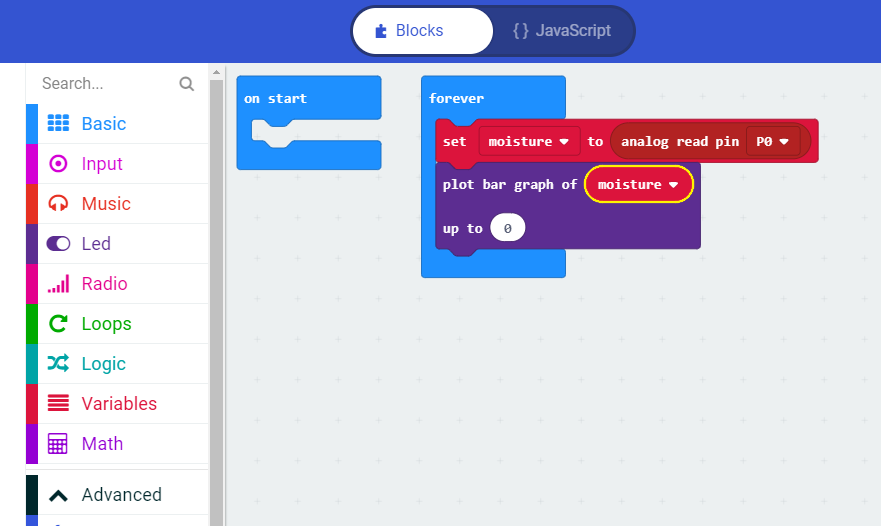The image size is (881, 526).
Task: Click the Input category target icon
Action: coord(58,163)
